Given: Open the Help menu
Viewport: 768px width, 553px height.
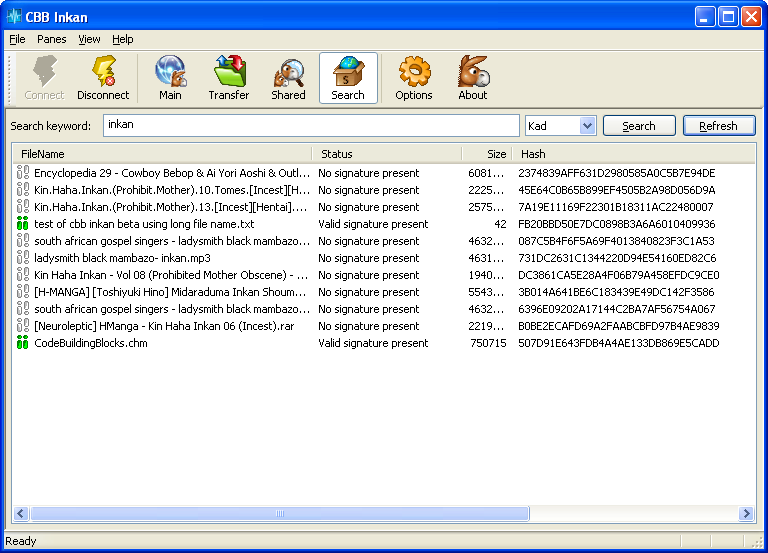Looking at the screenshot, I should click(x=122, y=39).
